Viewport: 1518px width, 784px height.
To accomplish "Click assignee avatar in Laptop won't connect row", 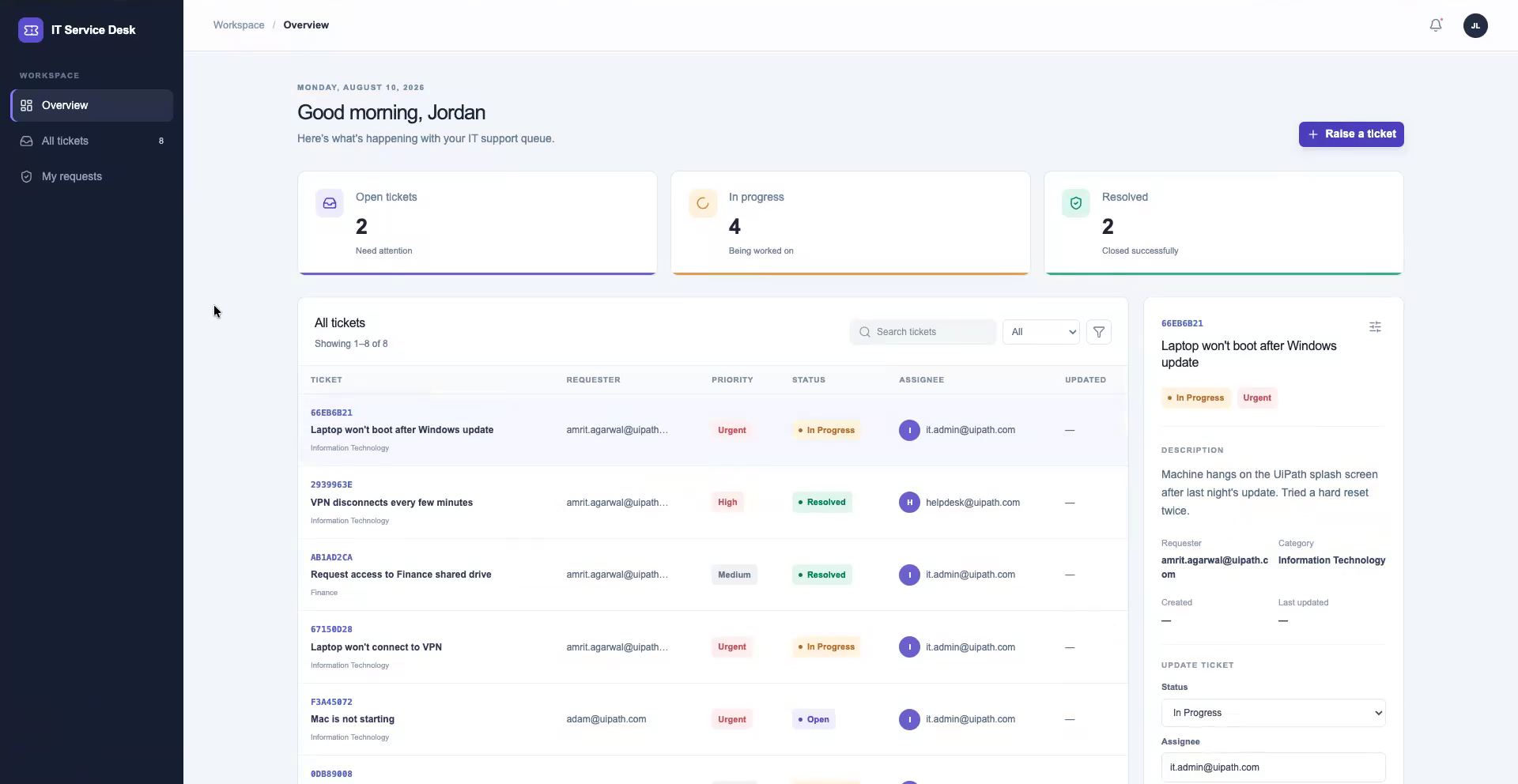I will tap(909, 647).
